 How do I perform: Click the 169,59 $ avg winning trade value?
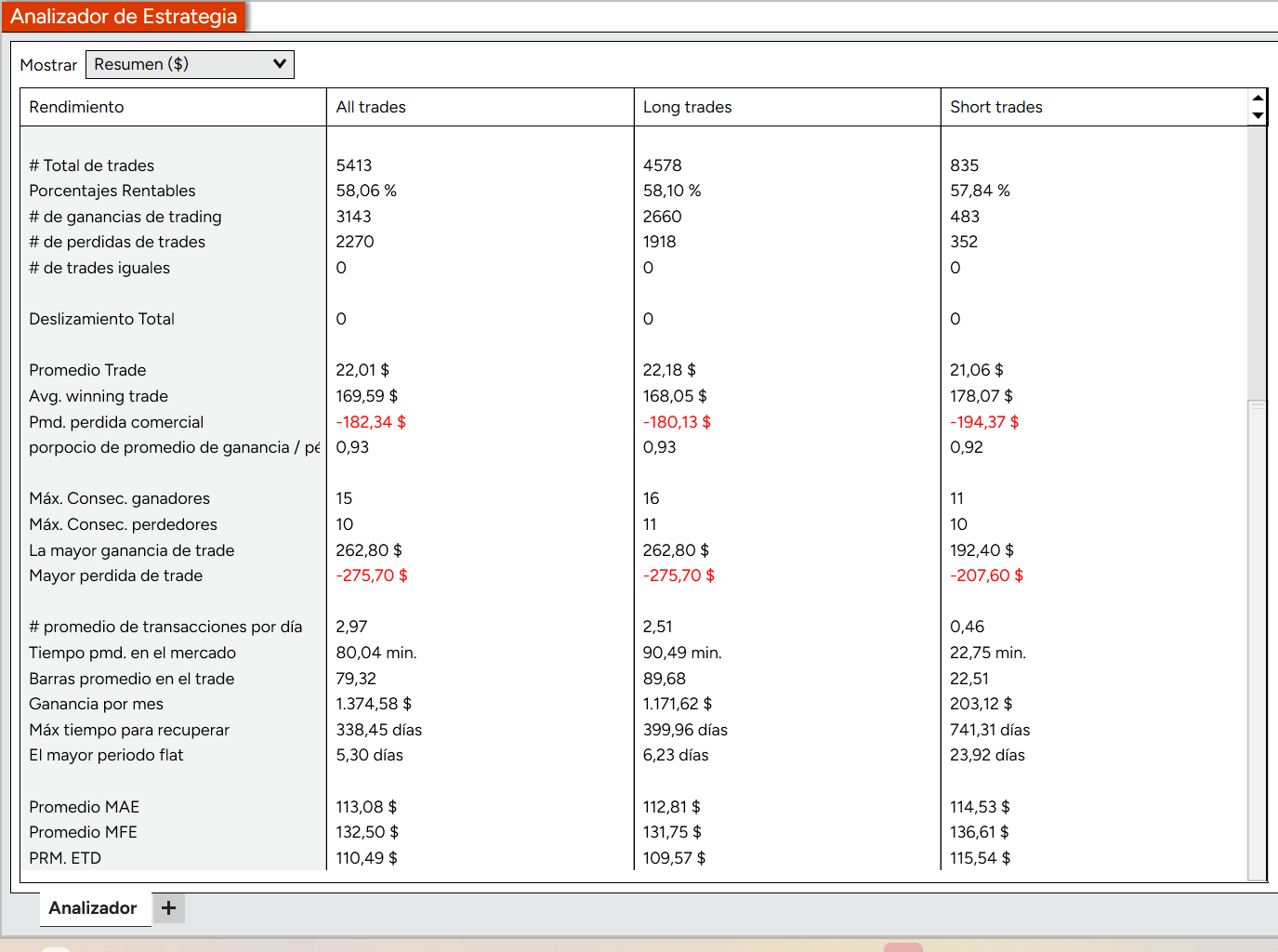click(367, 396)
